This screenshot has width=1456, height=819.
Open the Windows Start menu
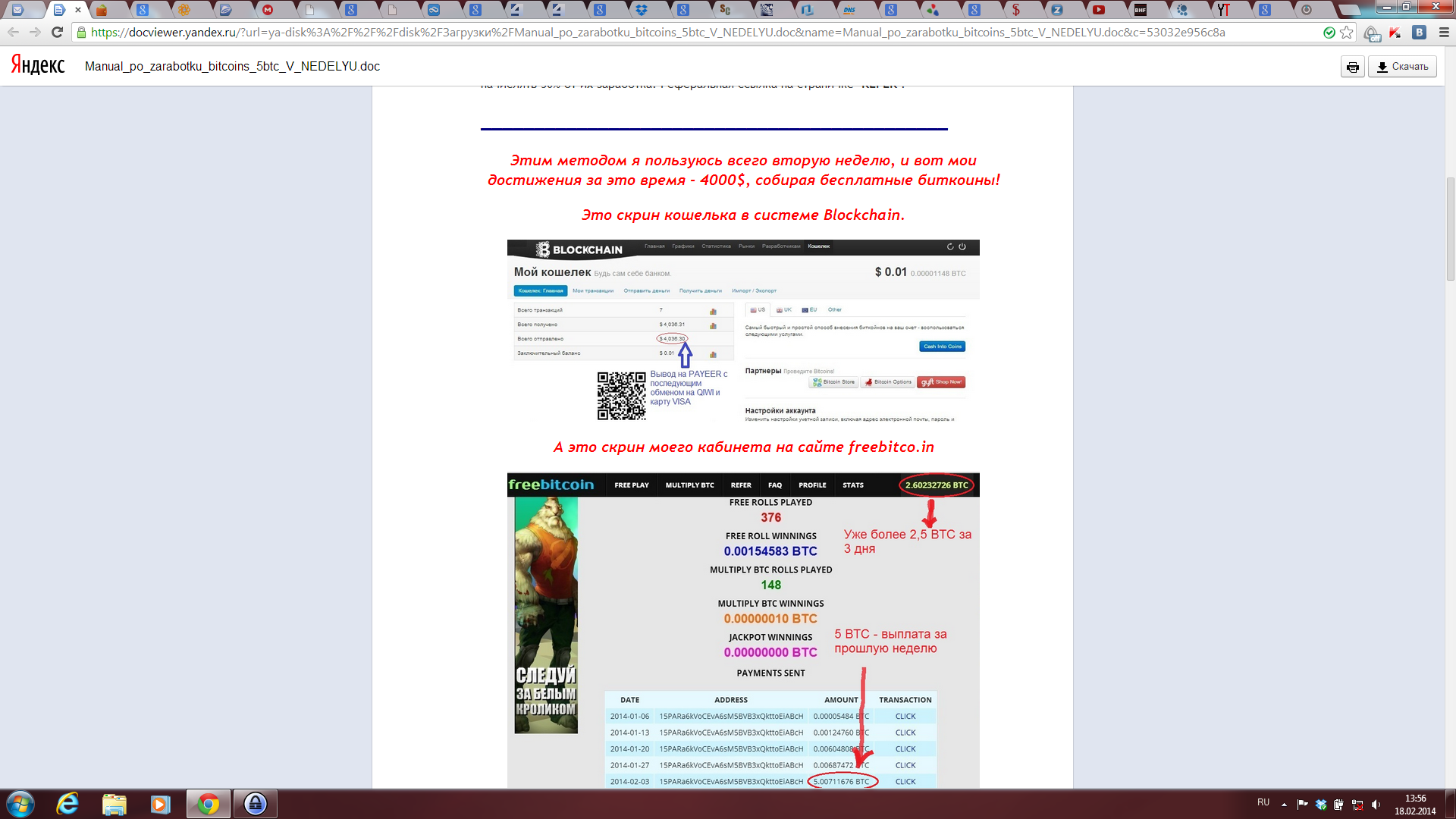click(20, 804)
